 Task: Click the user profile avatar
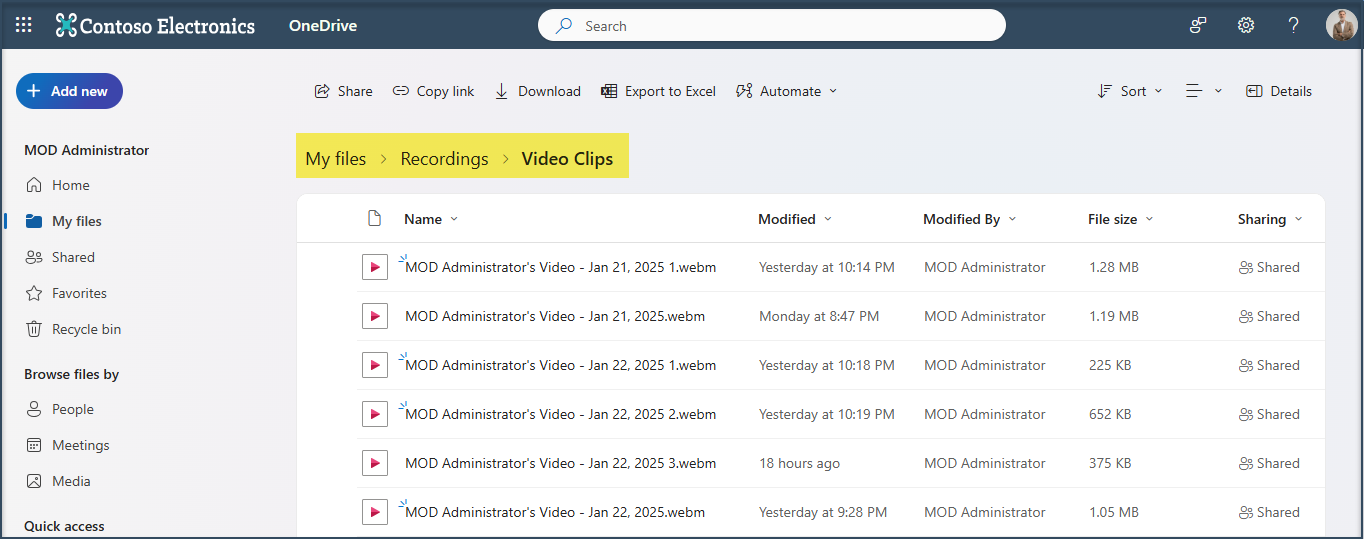(x=1340, y=25)
